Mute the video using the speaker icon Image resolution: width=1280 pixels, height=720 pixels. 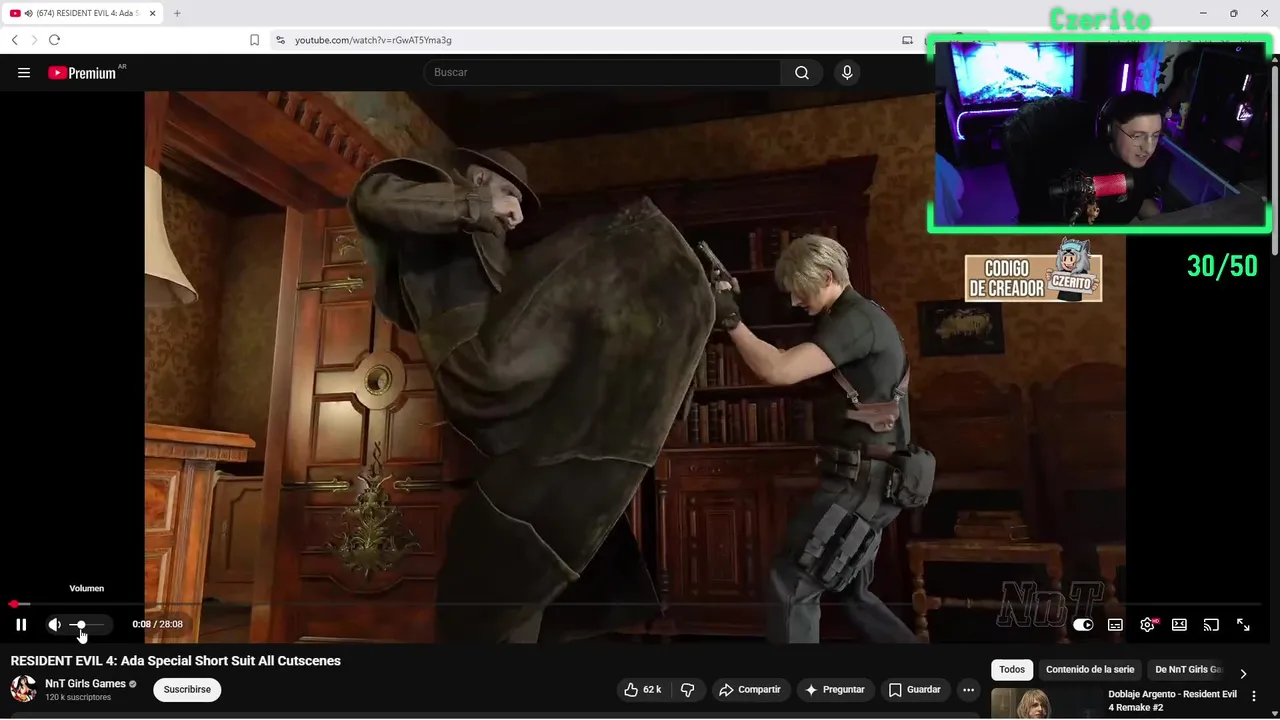click(55, 624)
